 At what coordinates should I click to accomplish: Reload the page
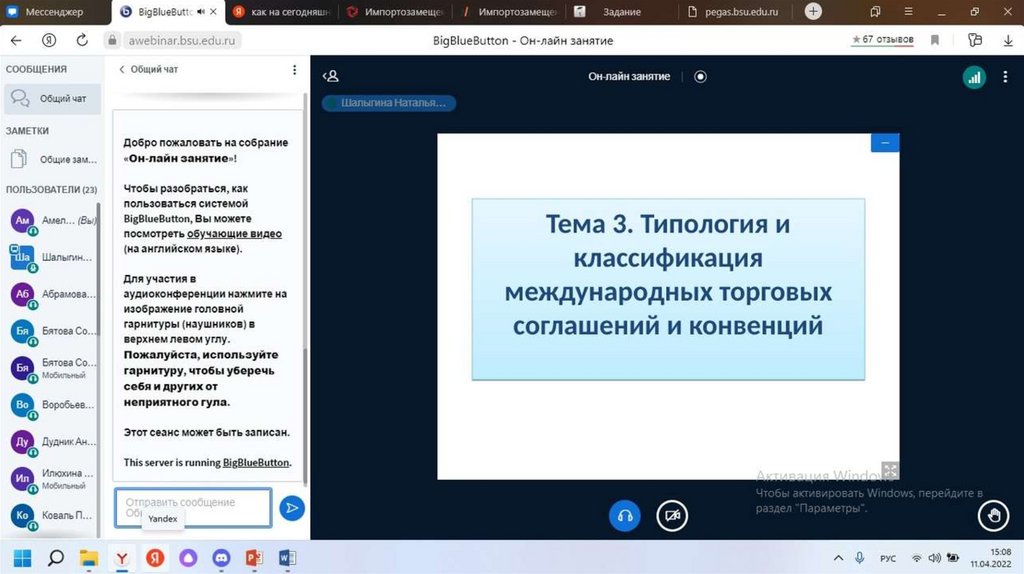pyautogui.click(x=82, y=40)
